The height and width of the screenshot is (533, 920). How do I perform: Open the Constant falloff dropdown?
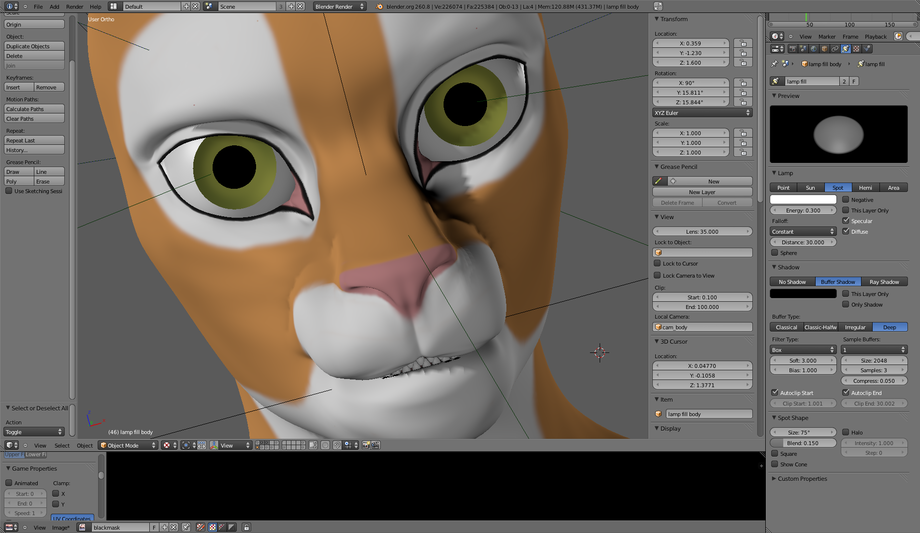[x=803, y=231]
